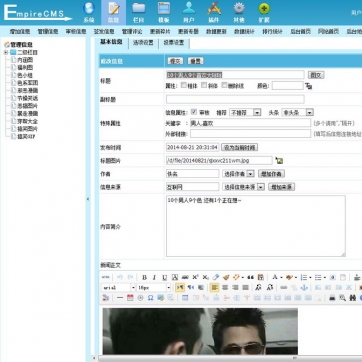The image size is (362, 362).
Task: Insert a special character using the omega icon
Action: [x=150, y=298]
